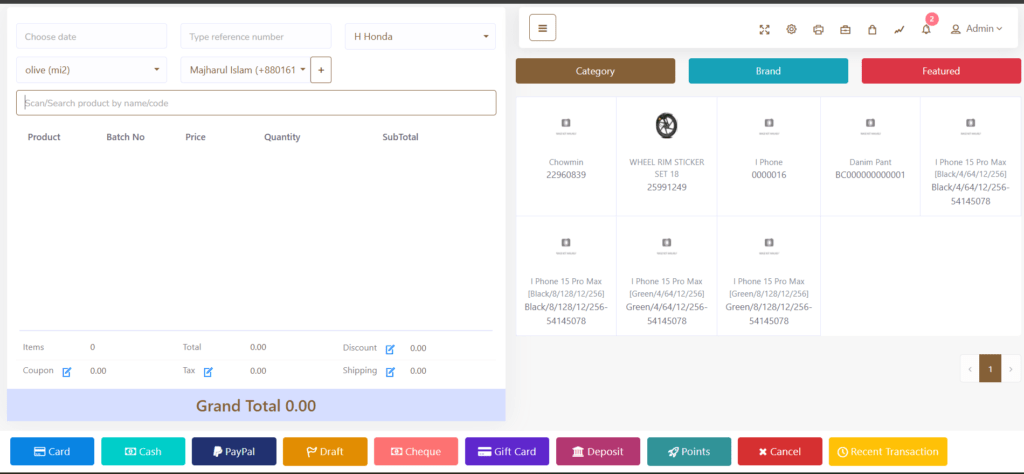This screenshot has height=474, width=1024.
Task: Expand the H Honda dropdown
Action: tap(420, 37)
